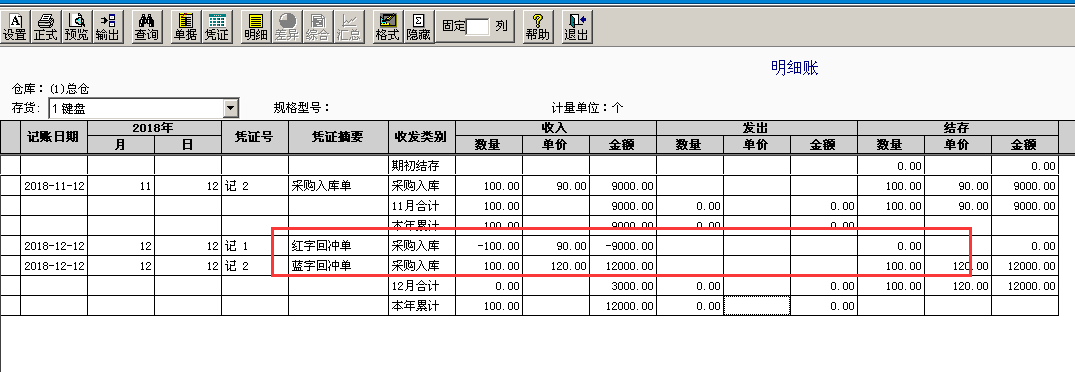Open 预览 print preview
The height and width of the screenshot is (372, 1075).
pyautogui.click(x=76, y=27)
